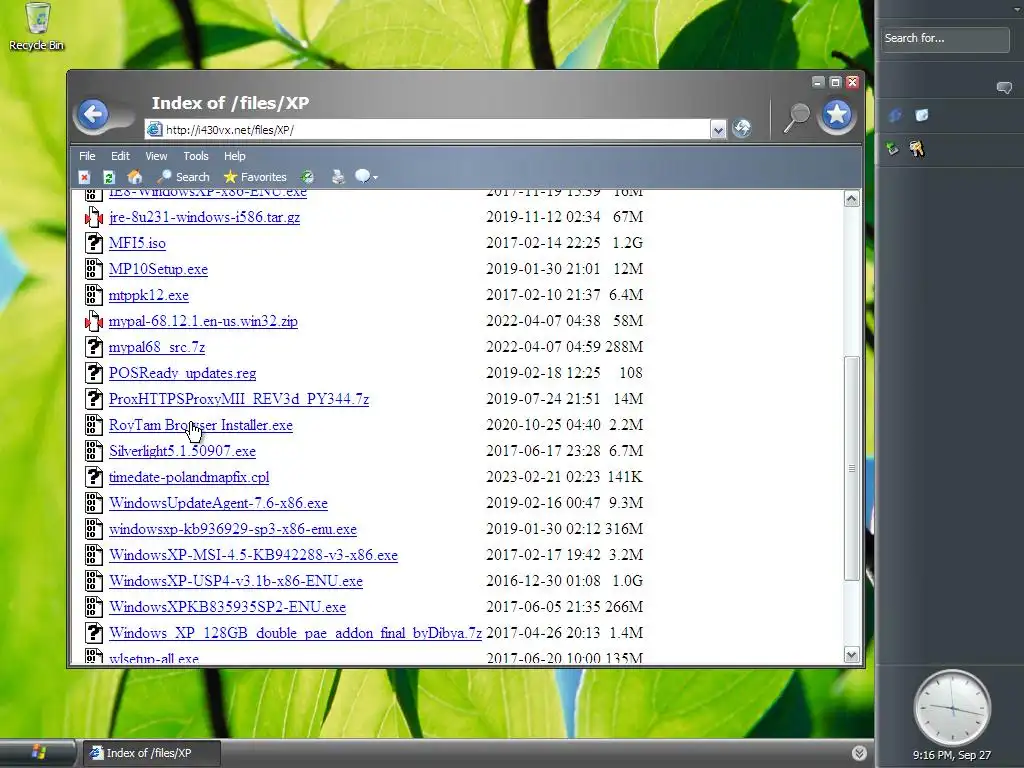Open WindowsUpdateAgent-7.6-x86.exe link
This screenshot has height=768, width=1024.
218,503
